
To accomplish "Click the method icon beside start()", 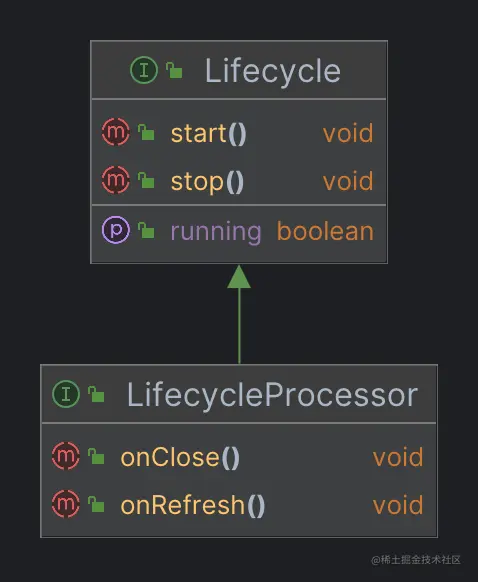I will [x=116, y=132].
